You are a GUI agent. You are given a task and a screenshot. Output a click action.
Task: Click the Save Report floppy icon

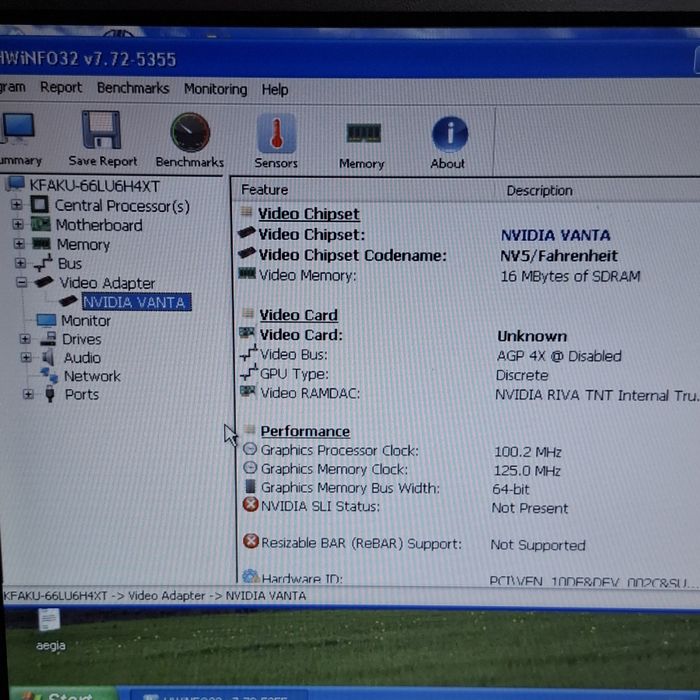pos(101,130)
